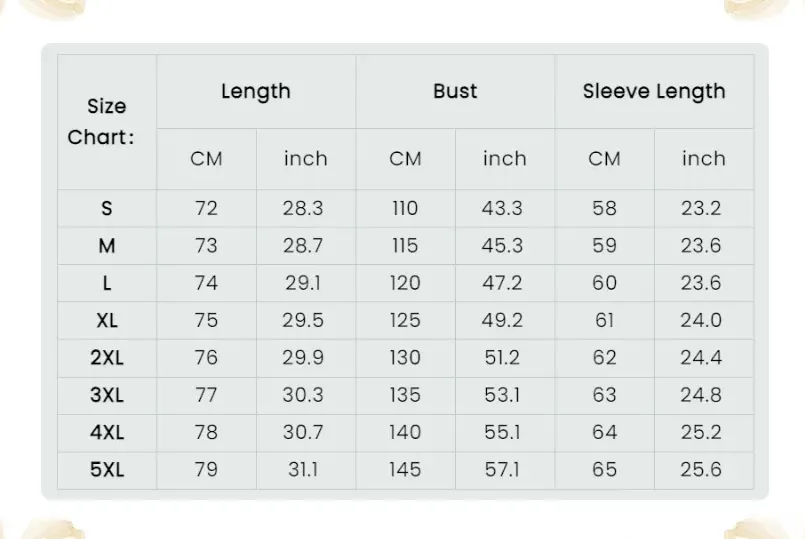Click the Bust column header
The image size is (805, 539).
455,92
